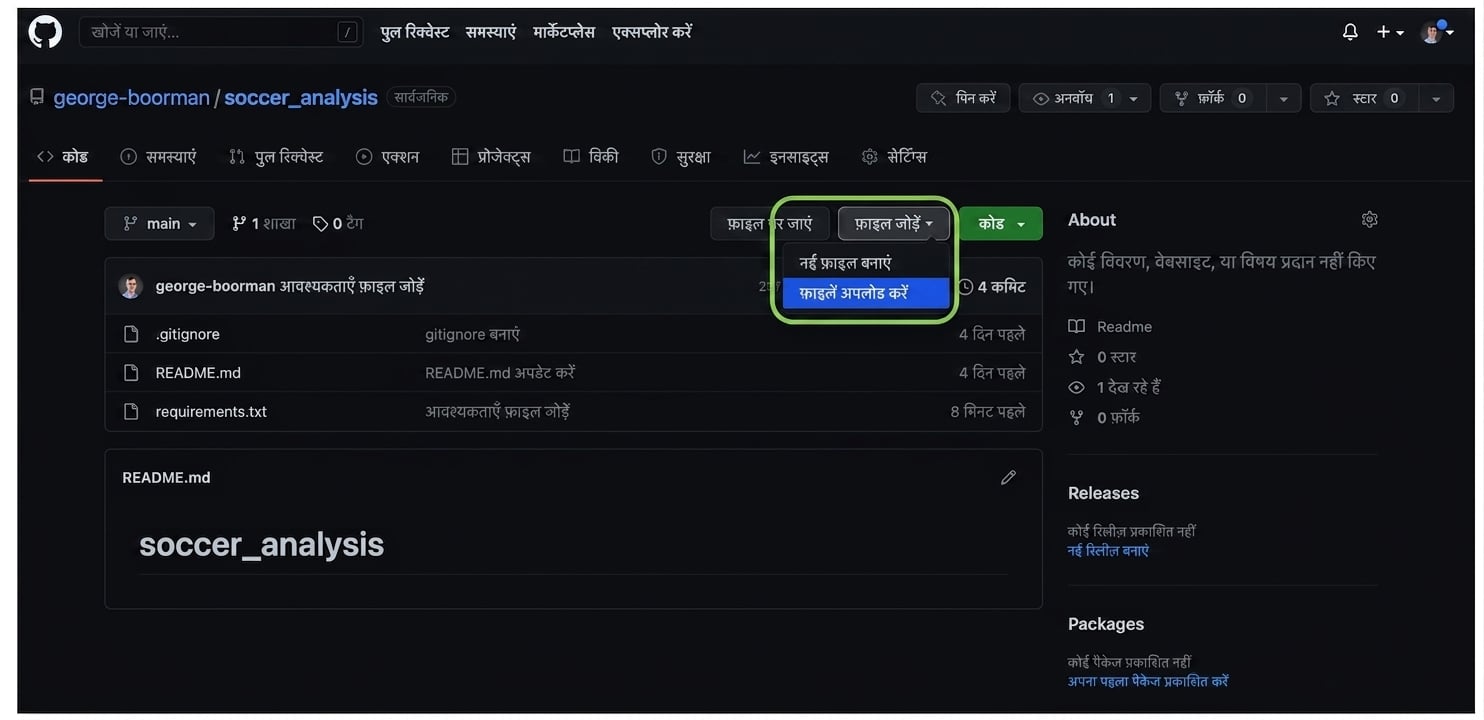The image size is (1484, 720).
Task: Open README.md अपडेट करें commit message
Action: point(500,373)
